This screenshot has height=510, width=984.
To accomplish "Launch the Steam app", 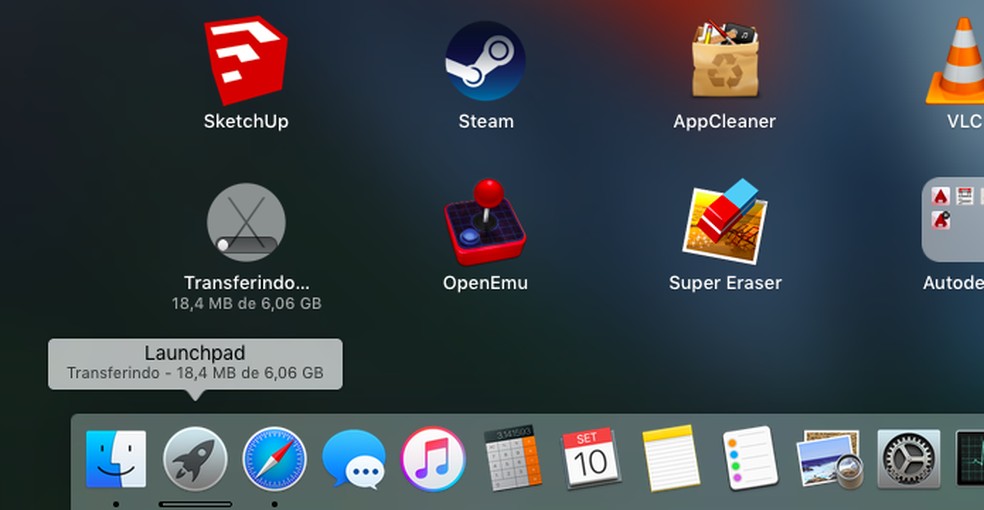I will pos(485,61).
